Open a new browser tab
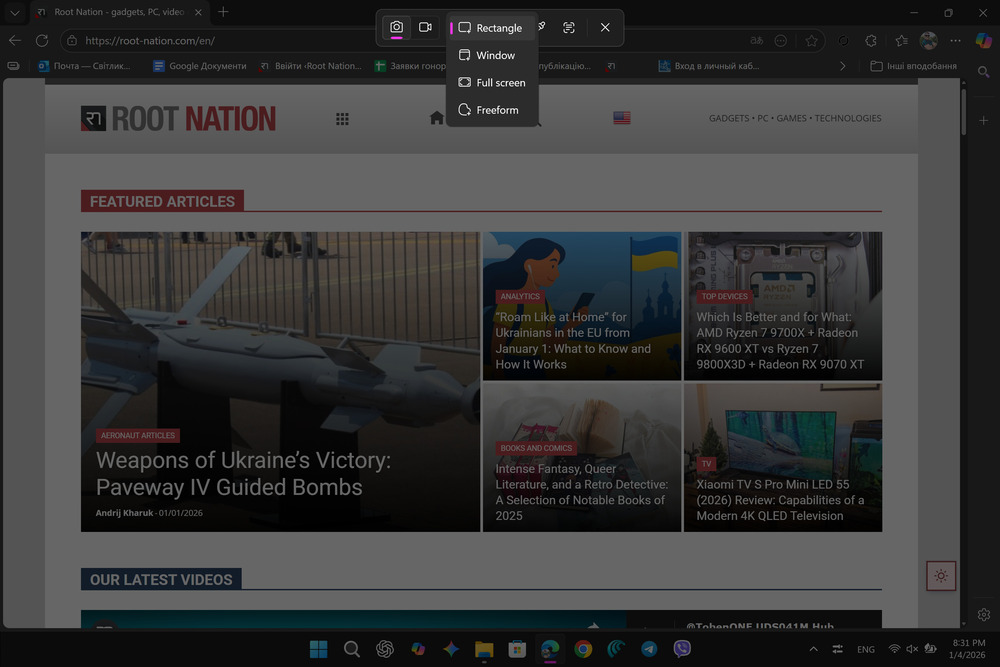1000x667 pixels. [223, 12]
